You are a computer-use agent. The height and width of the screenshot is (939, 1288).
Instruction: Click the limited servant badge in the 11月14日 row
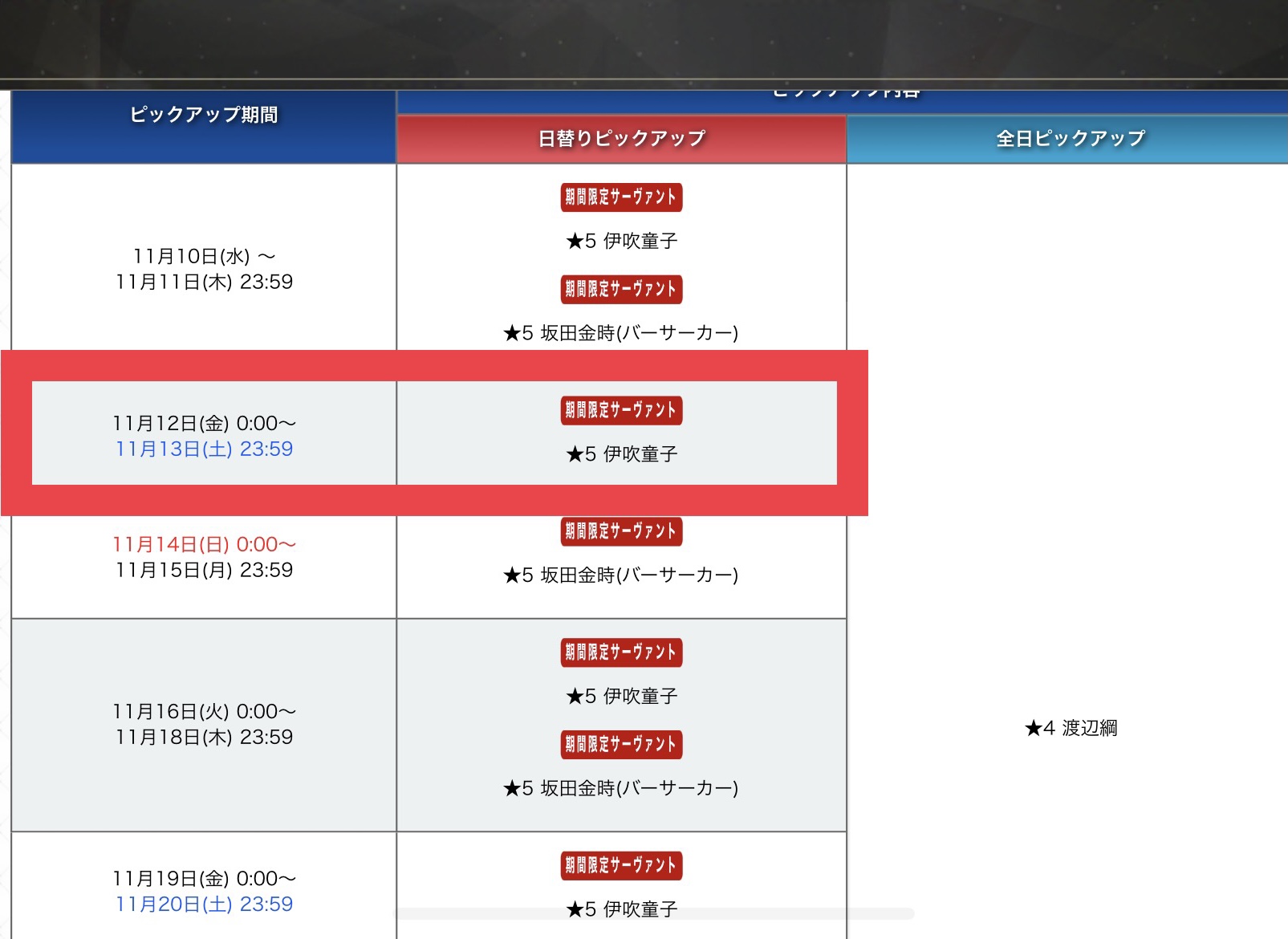[x=621, y=531]
